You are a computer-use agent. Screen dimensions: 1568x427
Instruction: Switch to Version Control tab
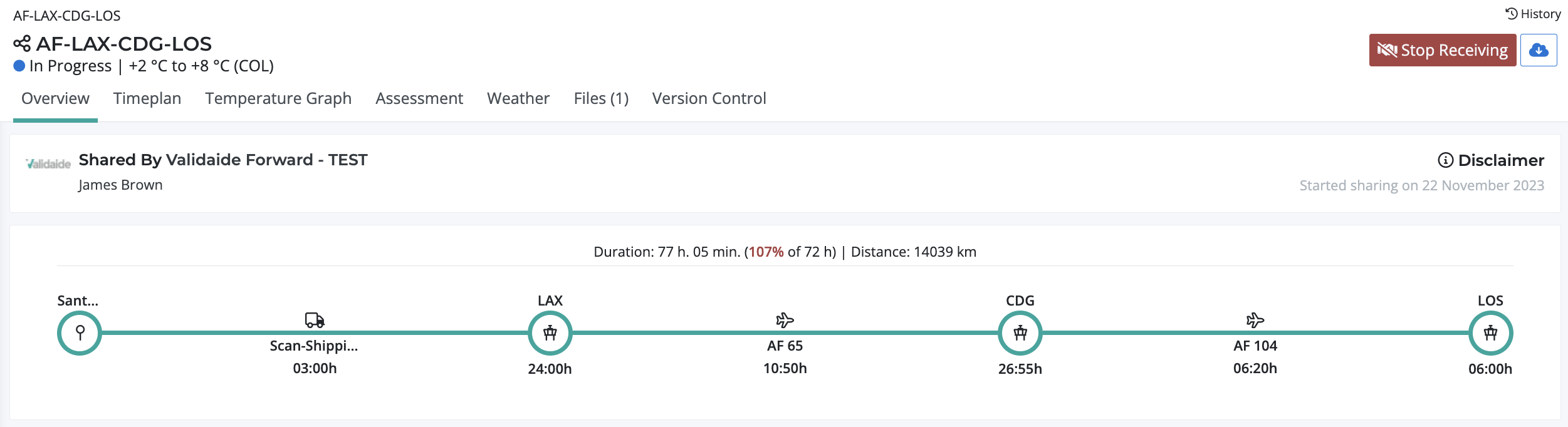[x=709, y=98]
